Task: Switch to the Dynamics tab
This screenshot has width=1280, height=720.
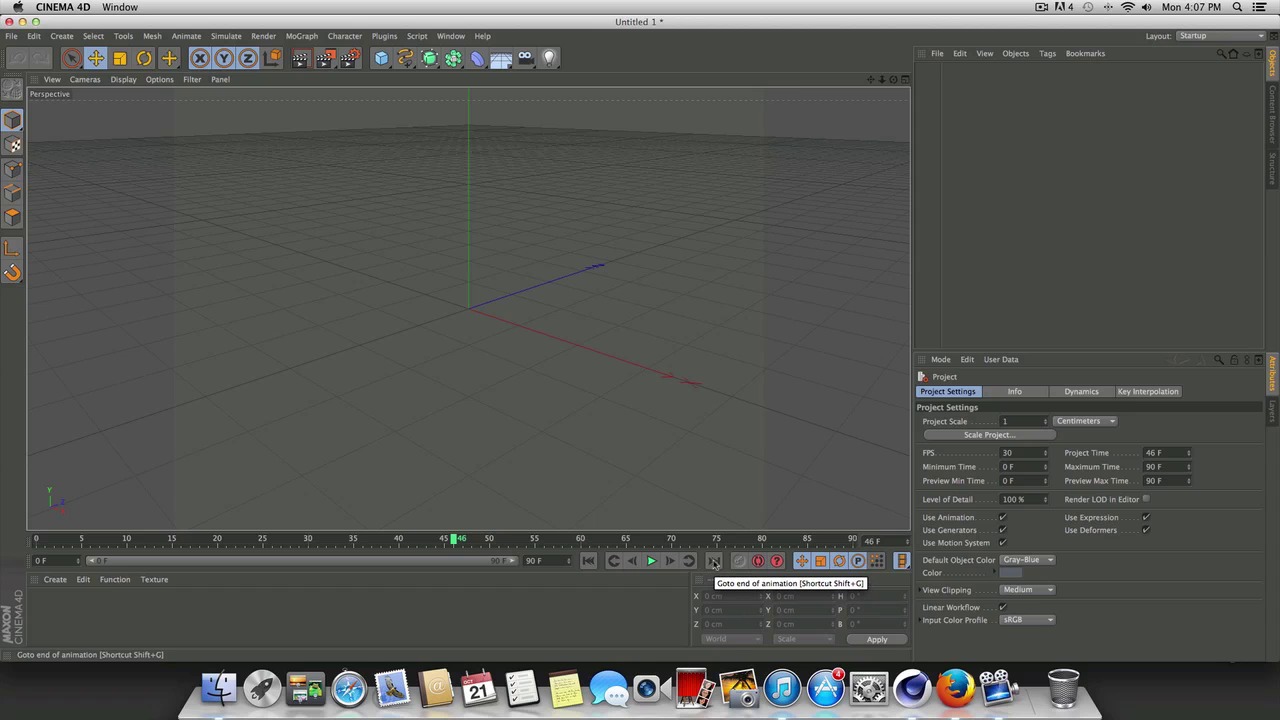Action: tap(1081, 392)
